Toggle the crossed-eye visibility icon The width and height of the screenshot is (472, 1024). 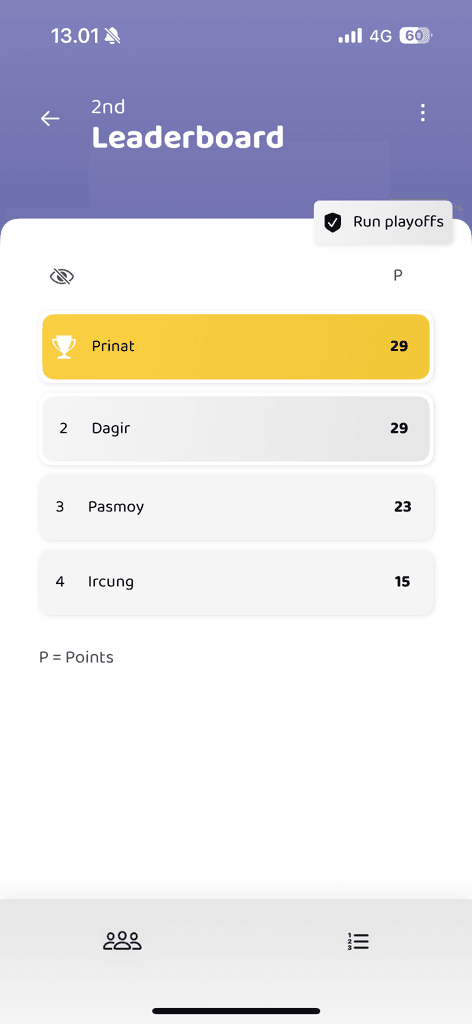pos(62,277)
